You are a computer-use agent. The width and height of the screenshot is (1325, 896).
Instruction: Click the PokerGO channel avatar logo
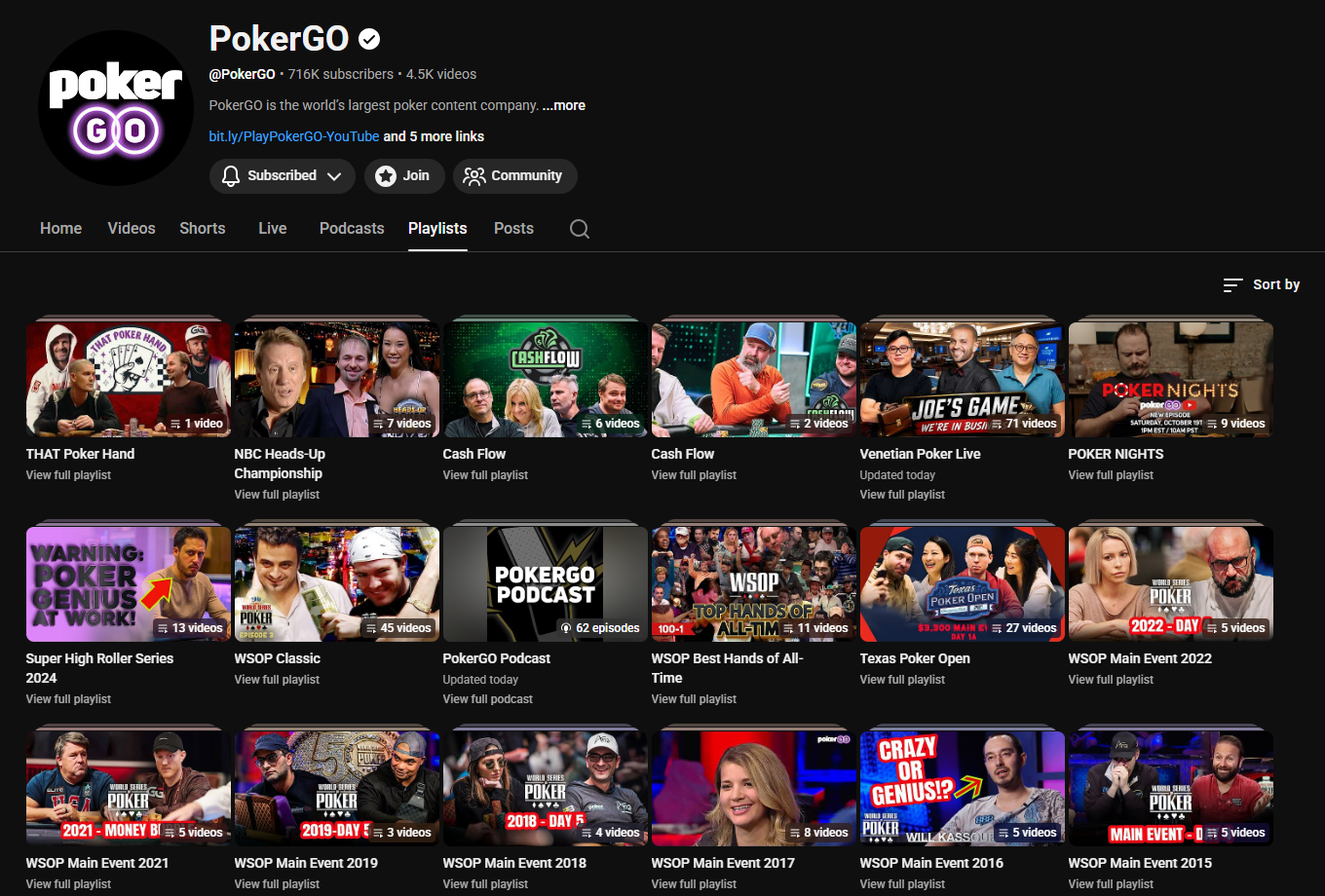pos(116,108)
